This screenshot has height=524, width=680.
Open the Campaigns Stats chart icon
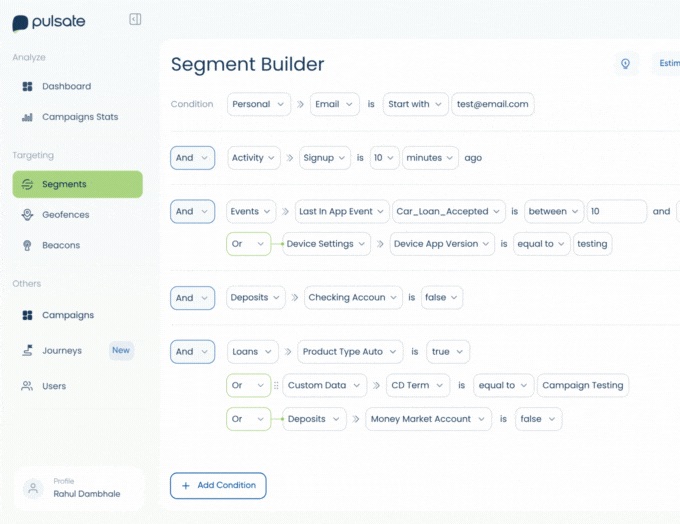point(27,117)
